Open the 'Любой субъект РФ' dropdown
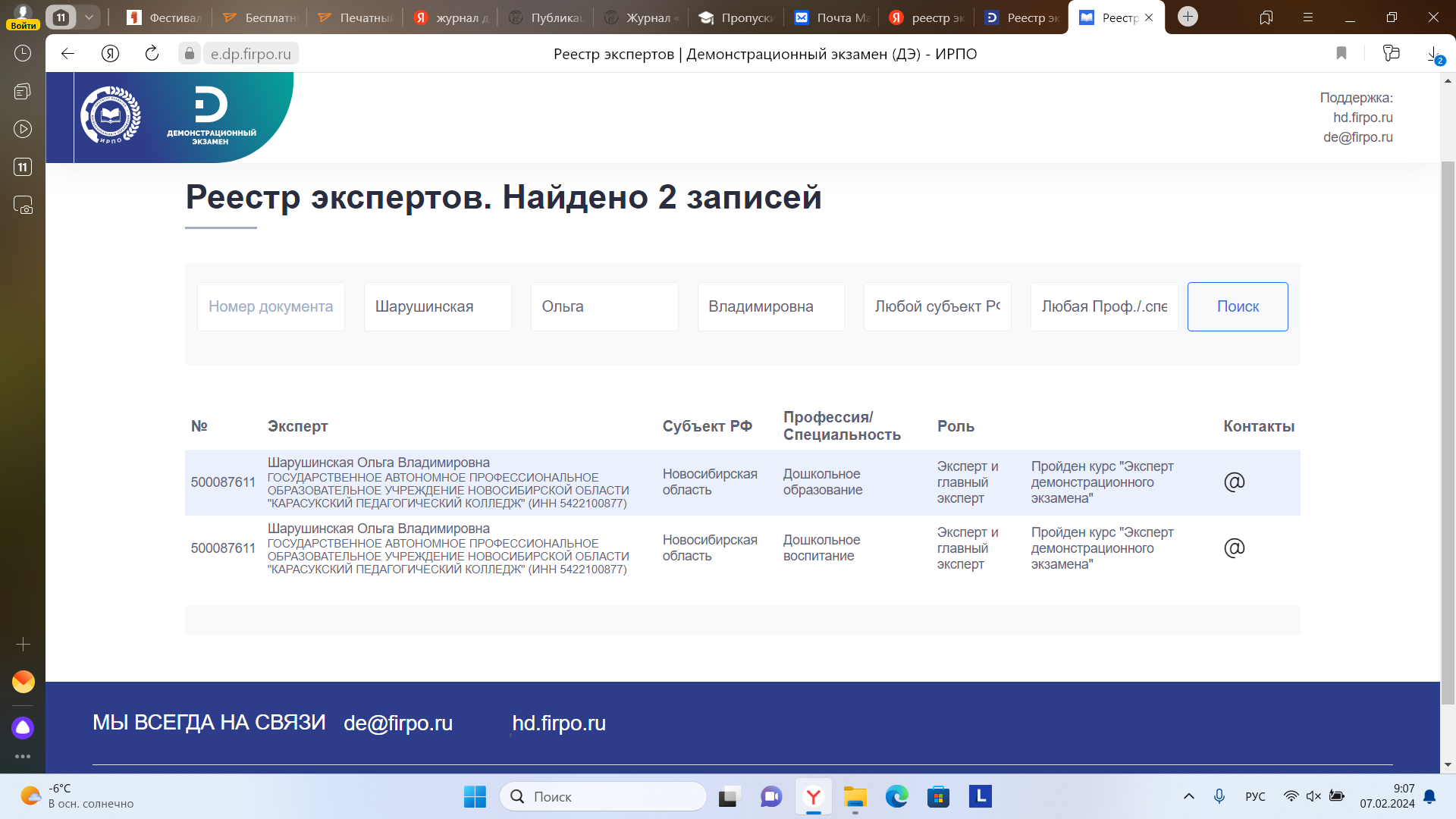Viewport: 1456px width, 819px height. (937, 306)
